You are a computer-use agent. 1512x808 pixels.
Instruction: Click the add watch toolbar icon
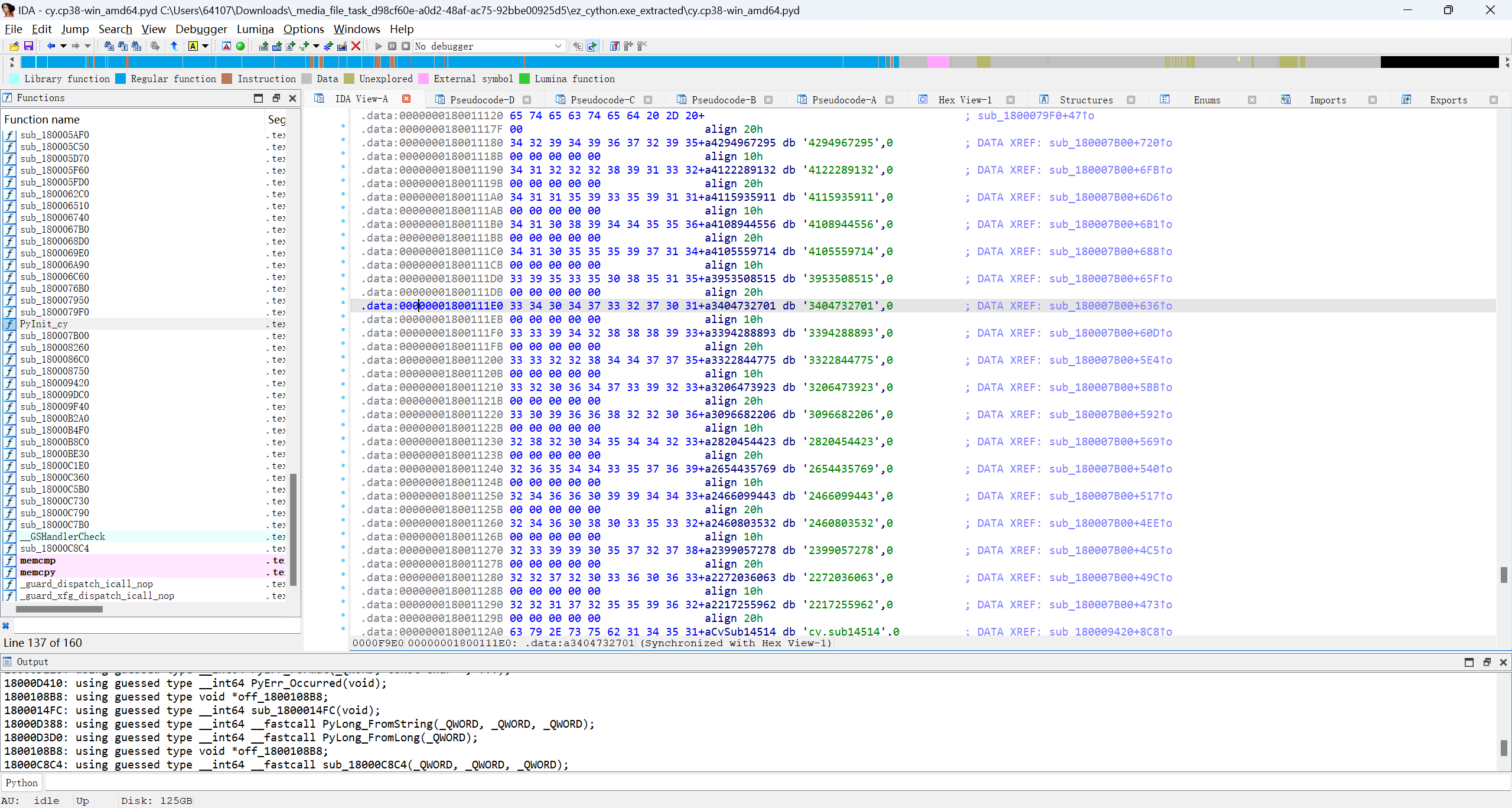(x=628, y=46)
